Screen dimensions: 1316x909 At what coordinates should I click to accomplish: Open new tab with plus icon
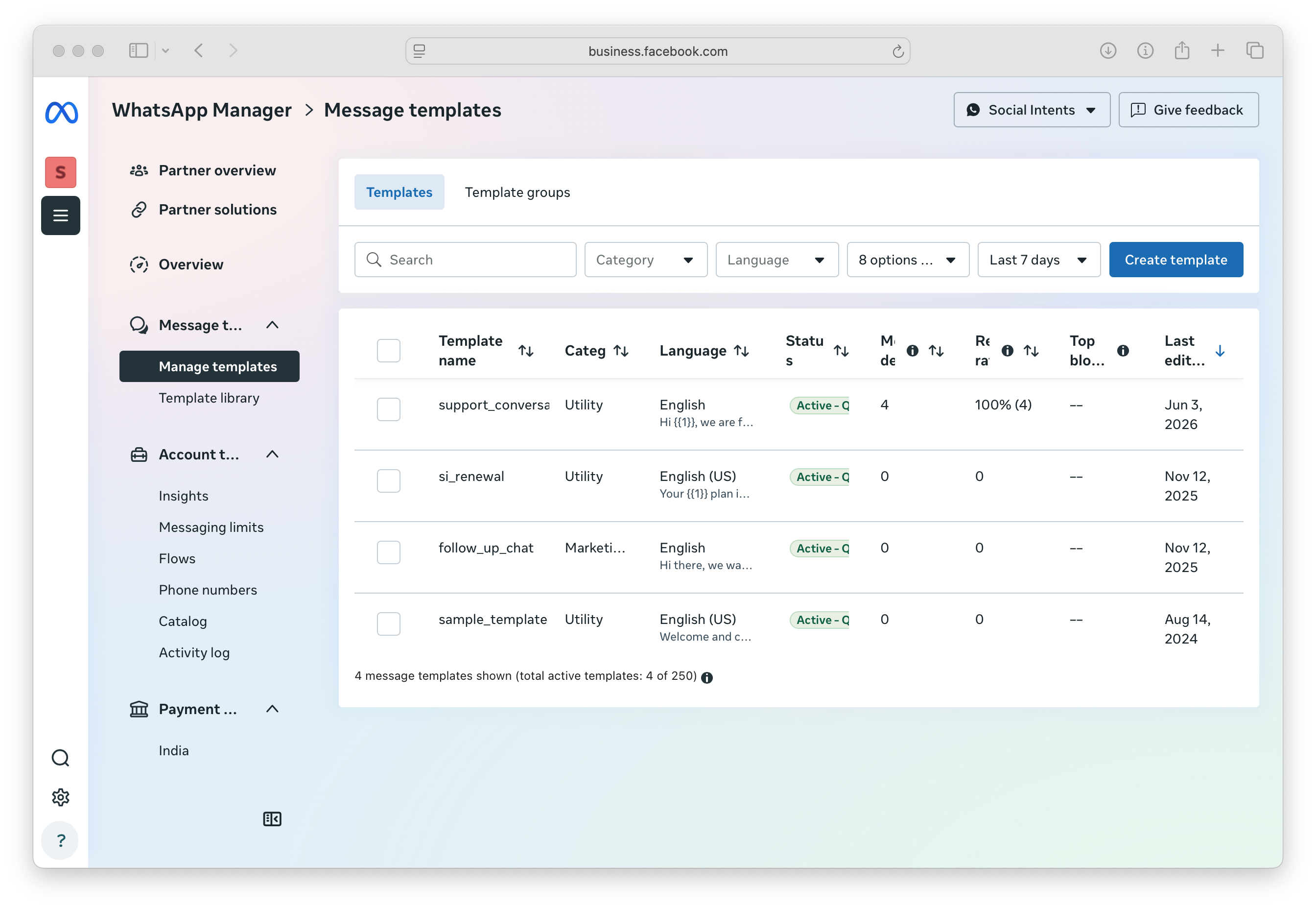1218,50
